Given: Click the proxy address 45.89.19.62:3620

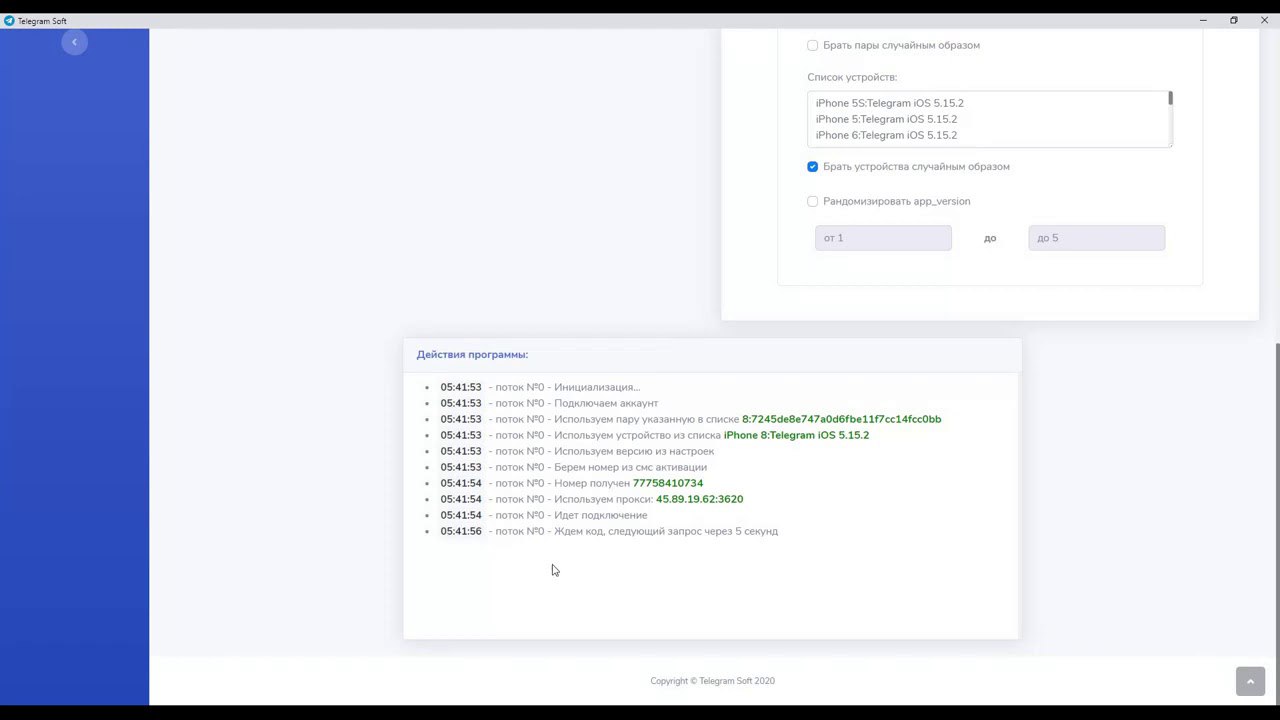Looking at the screenshot, I should 699,499.
